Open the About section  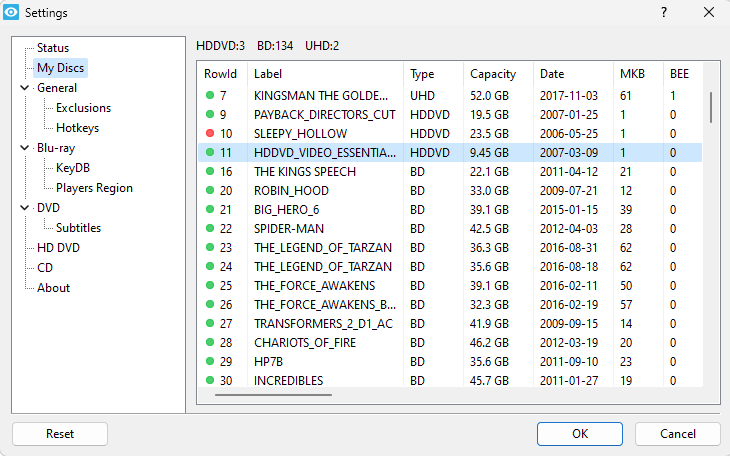(x=53, y=288)
